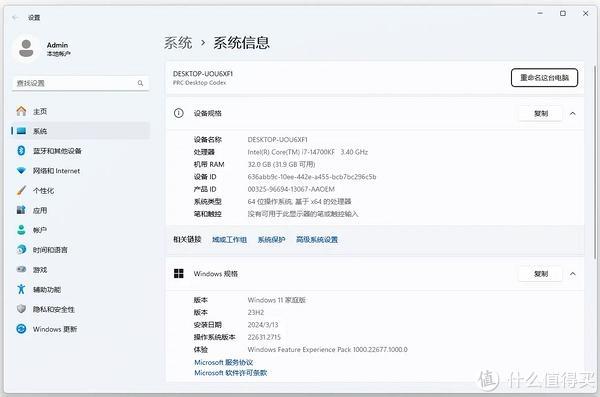Copy Windows specs with Windows 规格 复制 button
The height and width of the screenshot is (397, 600).
(x=540, y=274)
